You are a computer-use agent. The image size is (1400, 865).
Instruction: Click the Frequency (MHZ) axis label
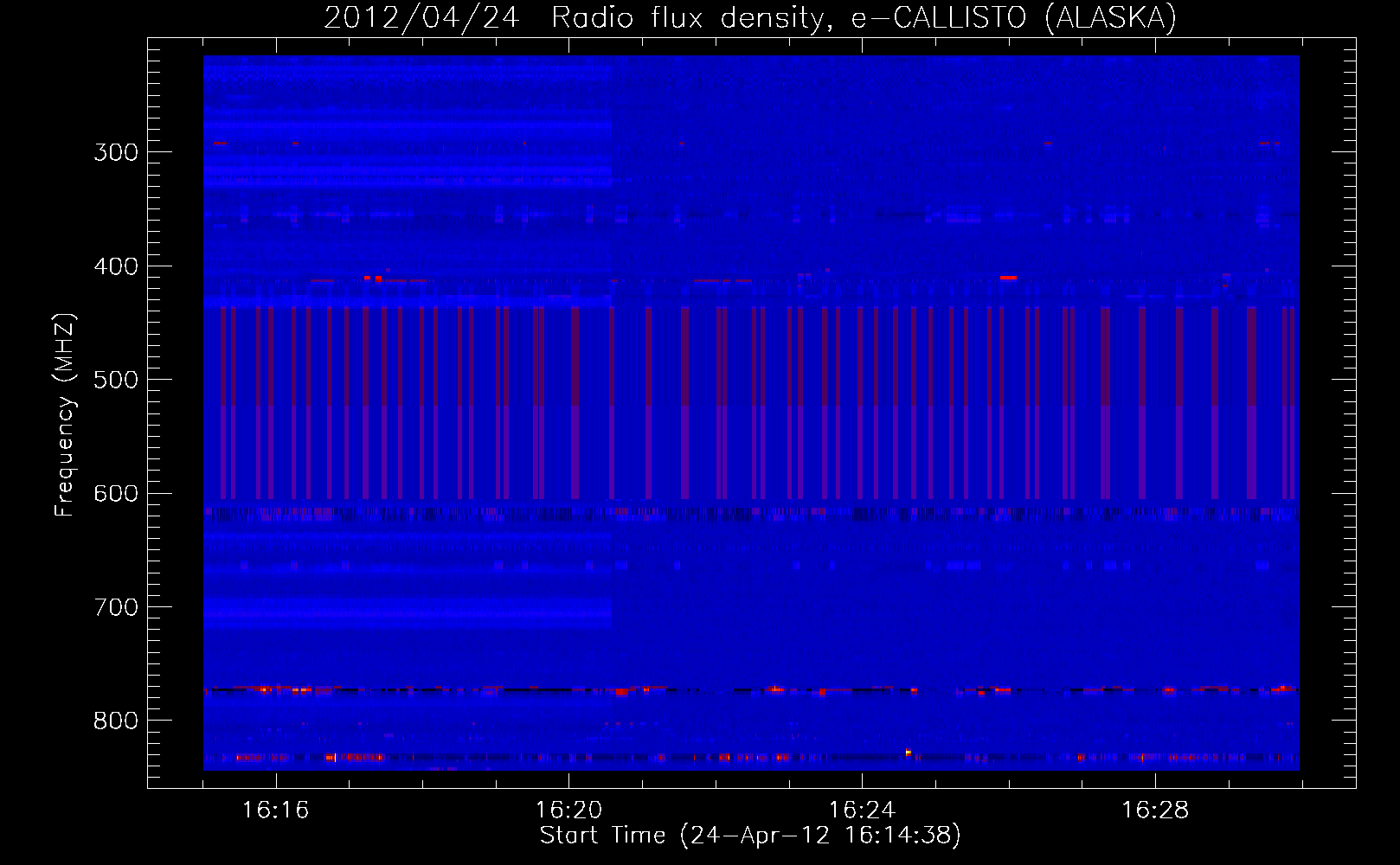click(x=66, y=415)
